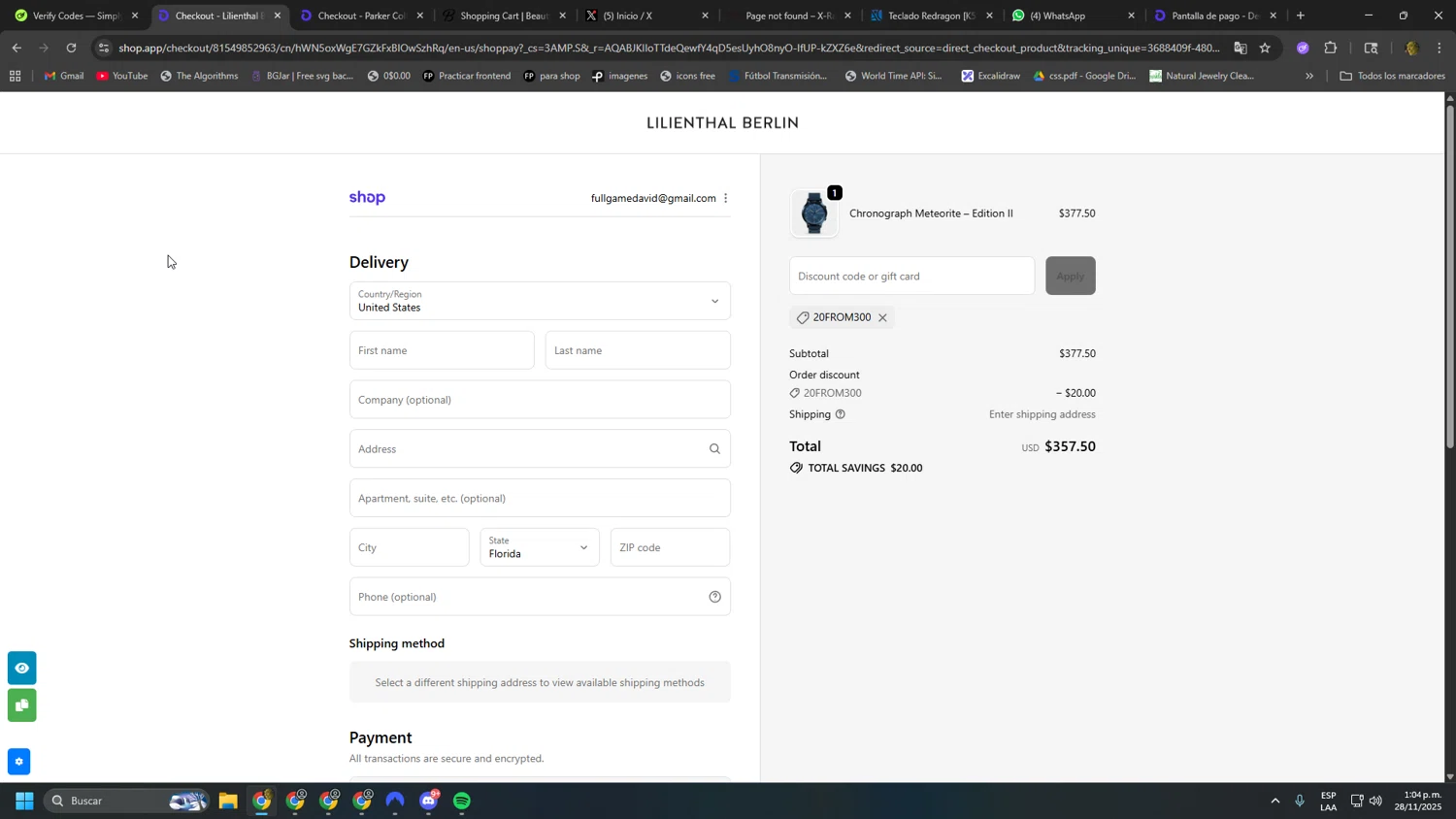Image resolution: width=1456 pixels, height=819 pixels.
Task: Click the Shipping info question icon
Action: point(841,414)
